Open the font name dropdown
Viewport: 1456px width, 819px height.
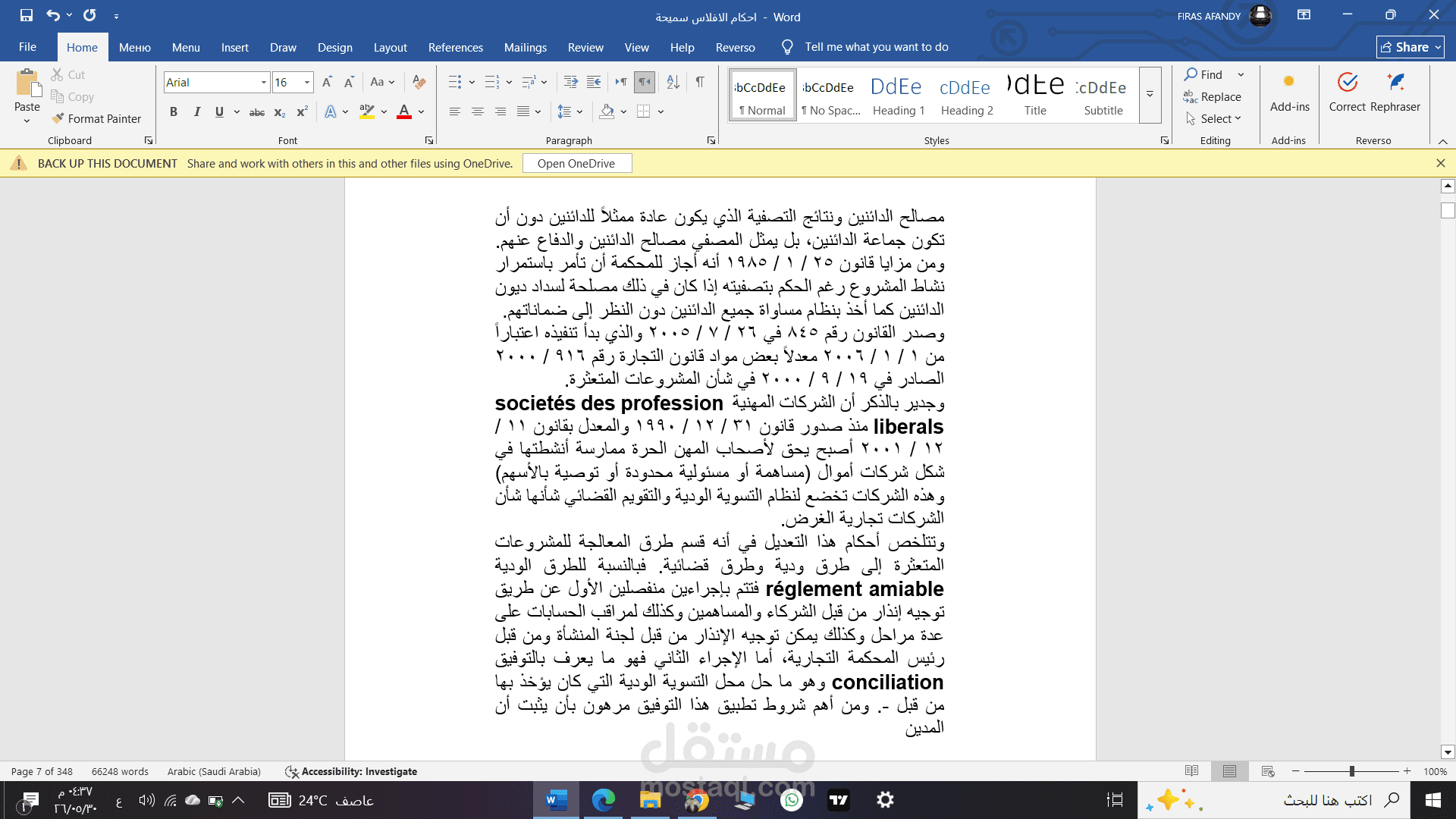pos(264,82)
